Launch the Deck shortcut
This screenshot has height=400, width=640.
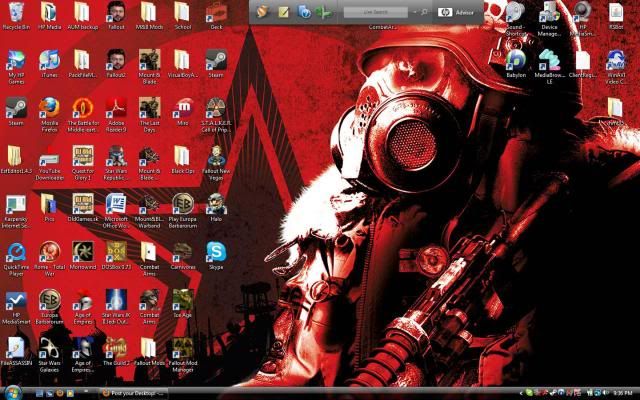(216, 16)
